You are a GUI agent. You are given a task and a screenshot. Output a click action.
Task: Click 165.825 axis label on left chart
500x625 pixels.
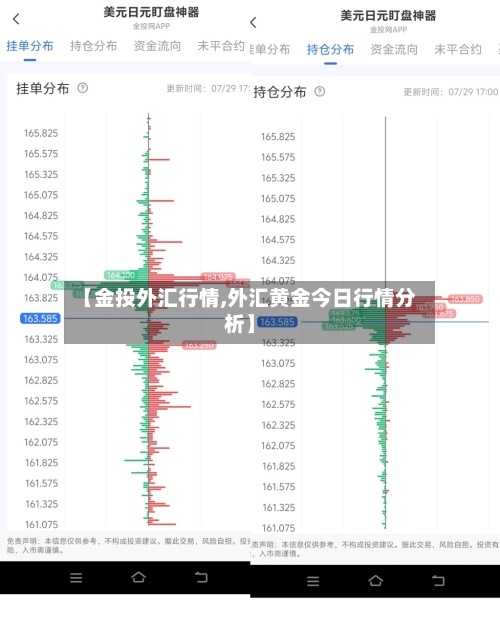pyautogui.click(x=41, y=133)
